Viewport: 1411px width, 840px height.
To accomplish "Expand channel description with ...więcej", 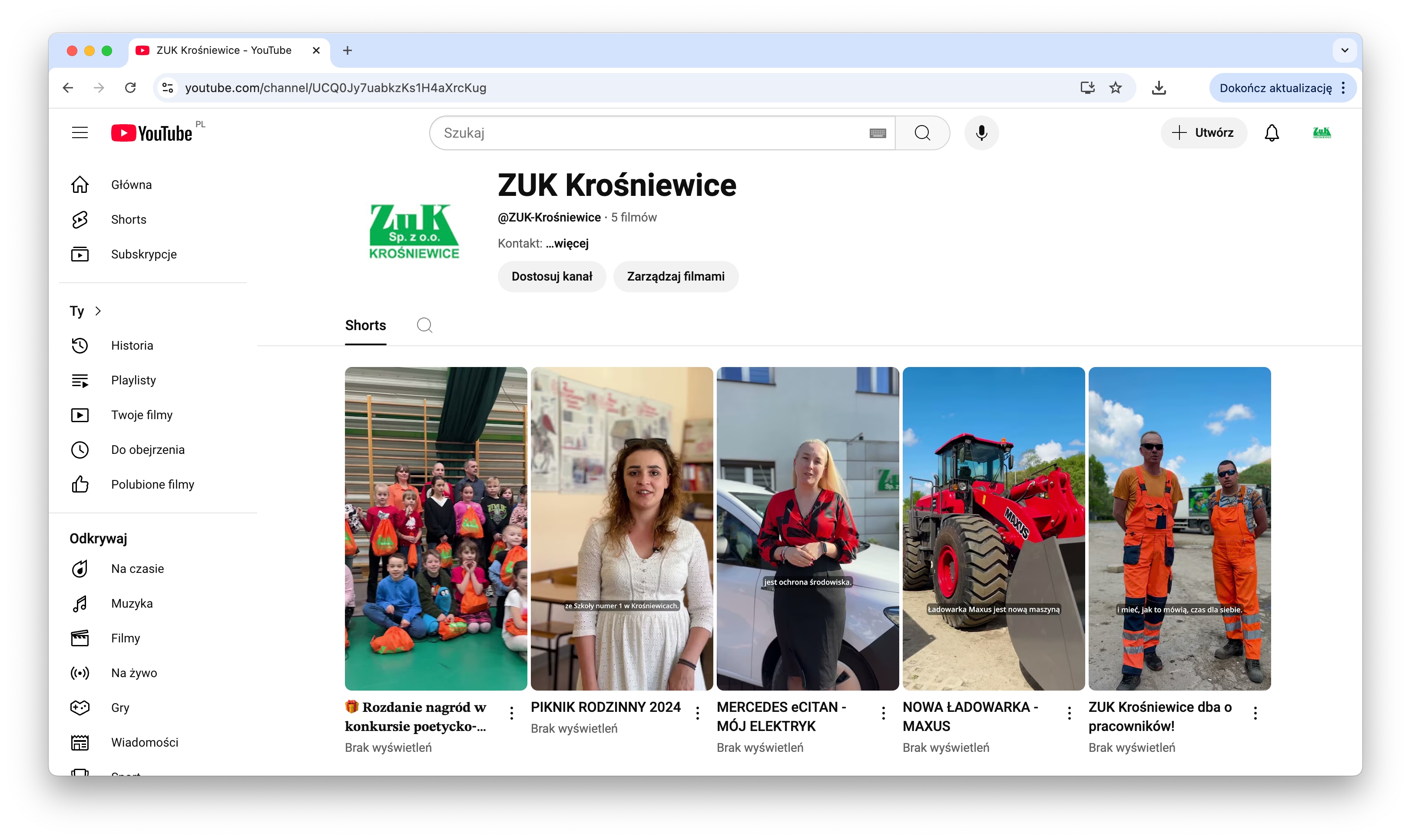I will [x=566, y=243].
